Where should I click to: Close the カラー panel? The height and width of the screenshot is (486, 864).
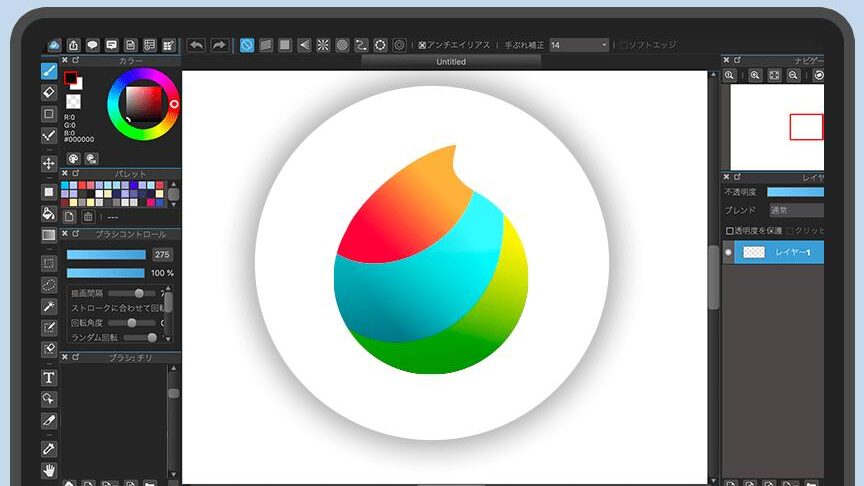point(64,60)
